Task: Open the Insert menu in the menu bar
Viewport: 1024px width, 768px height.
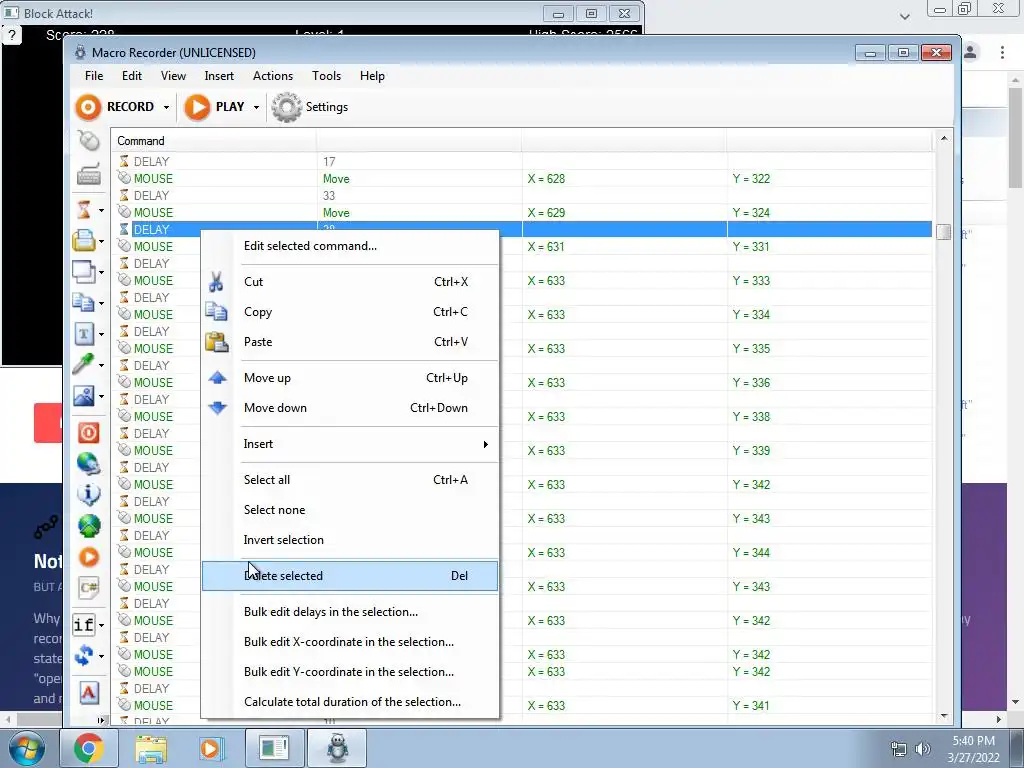Action: coord(219,76)
